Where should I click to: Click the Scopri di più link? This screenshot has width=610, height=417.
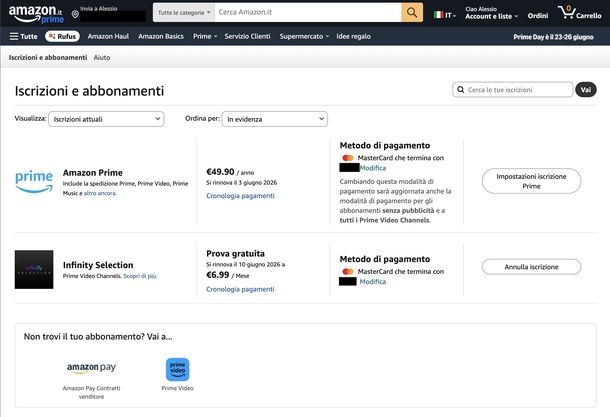pos(140,276)
